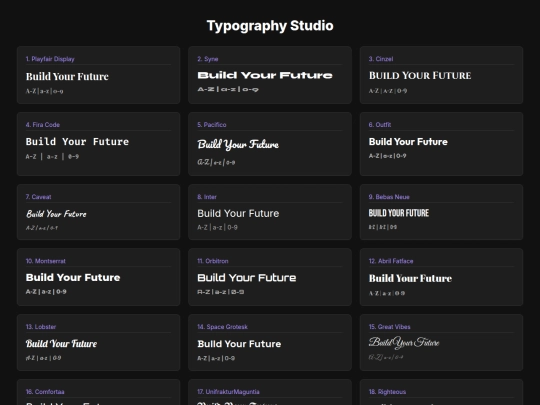Select the '6. Outfit' font label
Image resolution: width=540 pixels, height=405 pixels.
pyautogui.click(x=380, y=125)
